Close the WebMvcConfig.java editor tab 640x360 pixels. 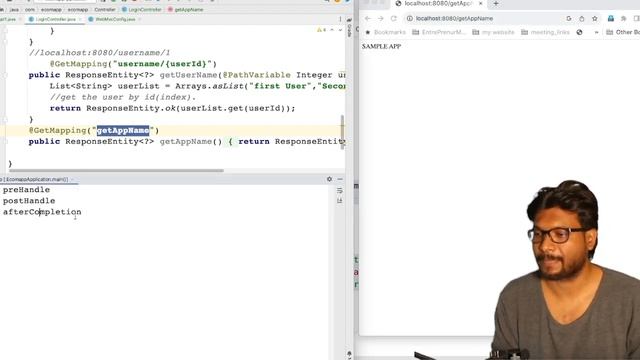click(140, 19)
